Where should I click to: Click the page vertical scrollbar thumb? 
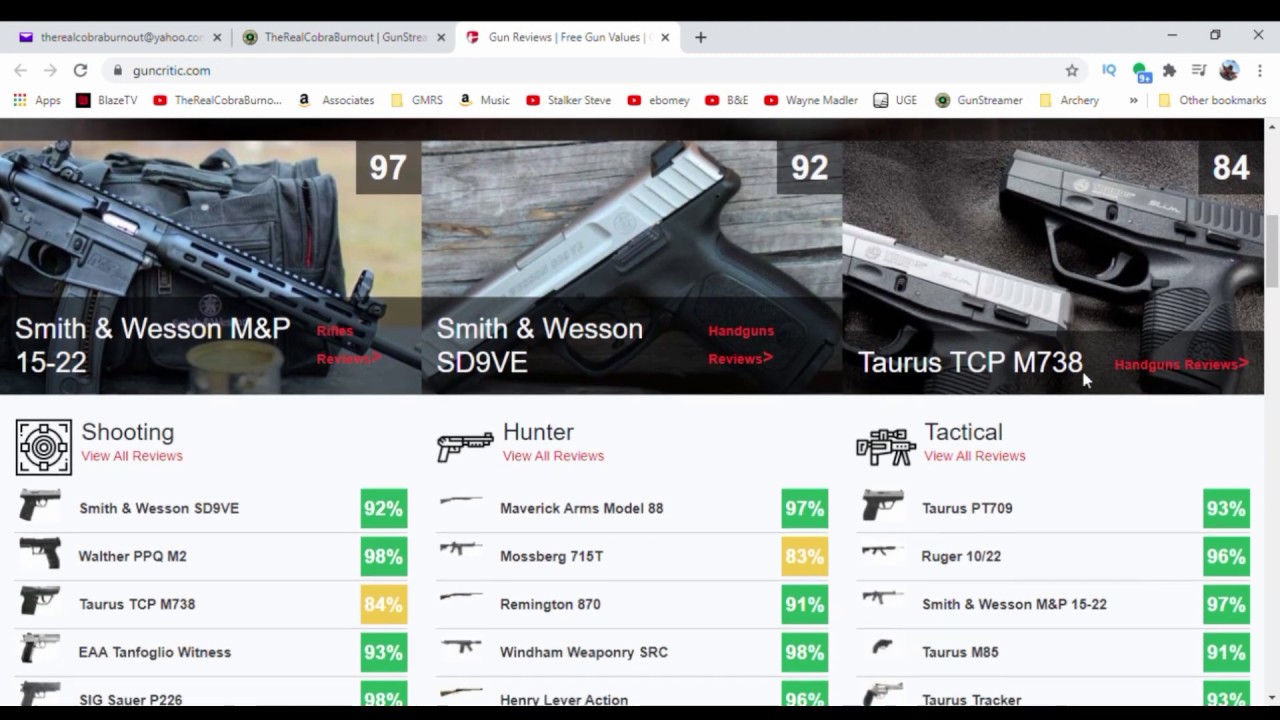pyautogui.click(x=1272, y=250)
